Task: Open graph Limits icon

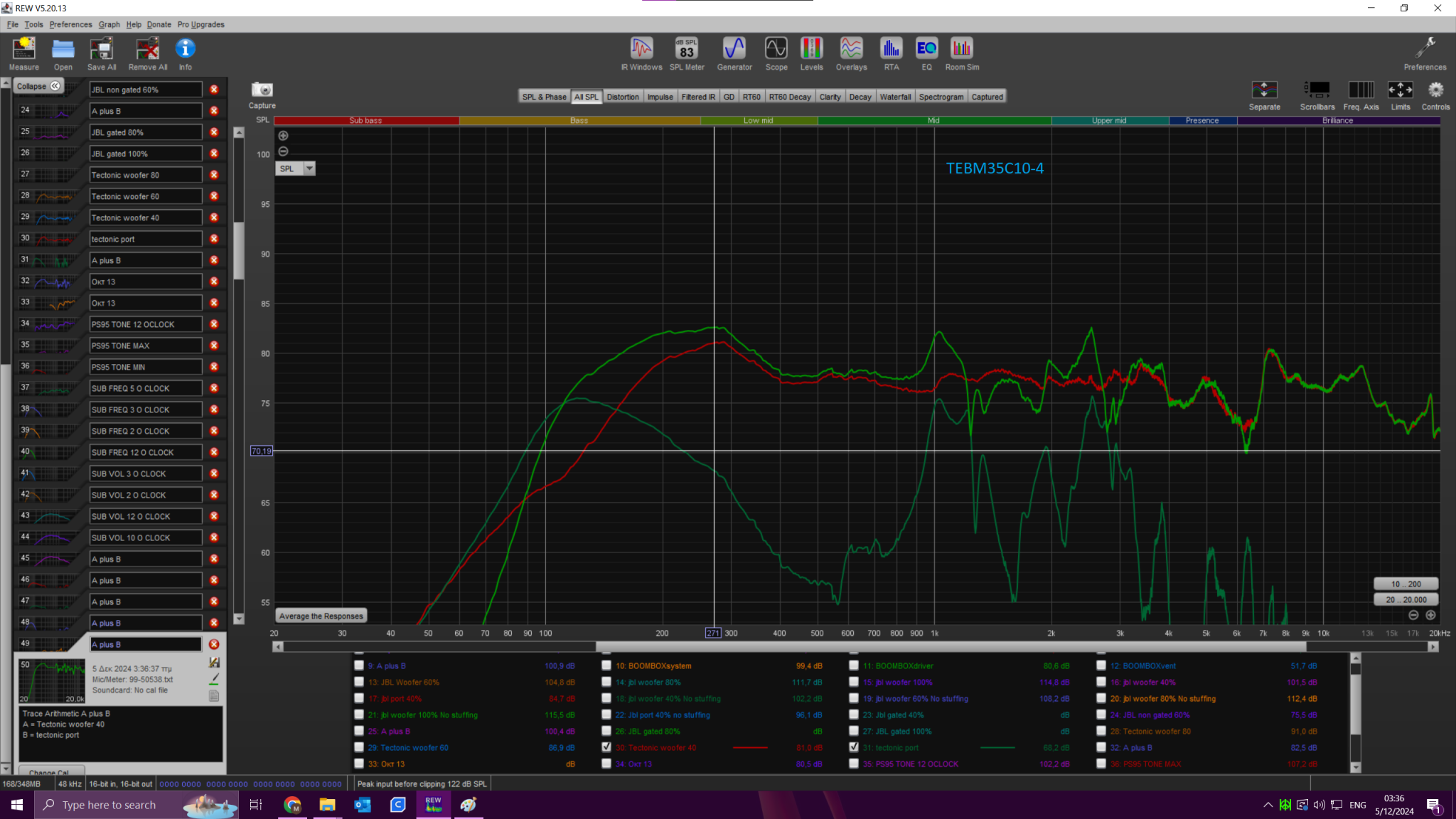Action: tap(1400, 90)
